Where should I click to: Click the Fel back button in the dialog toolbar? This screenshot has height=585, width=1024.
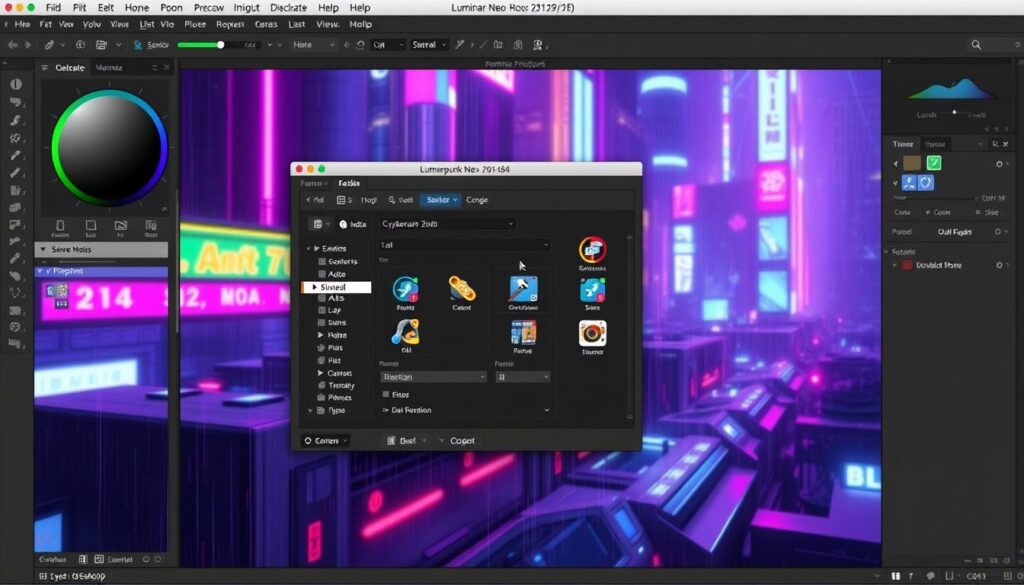point(315,200)
